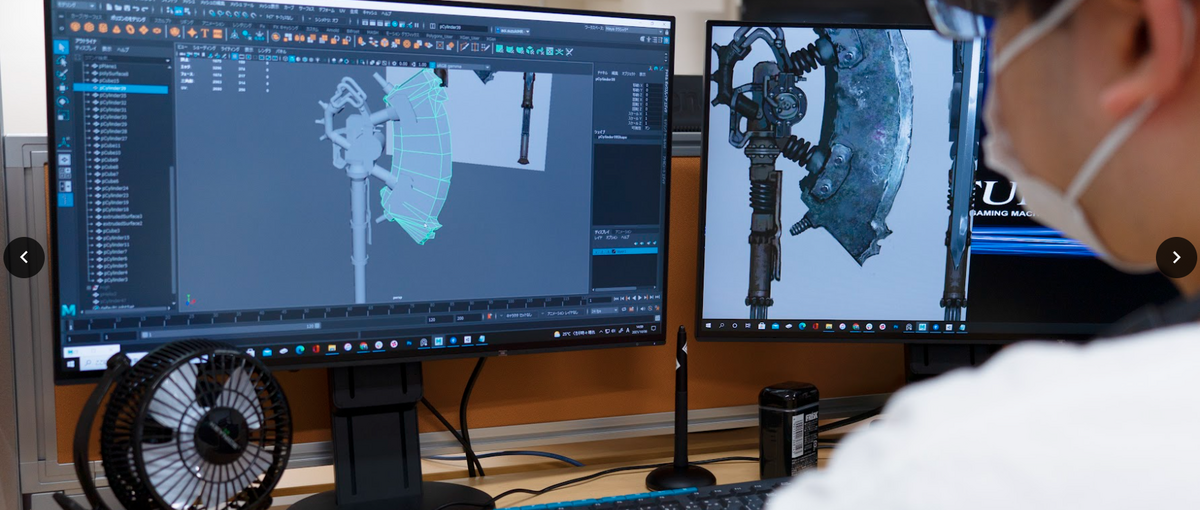The height and width of the screenshot is (510, 1200).
Task: Click the Multi-Cut knife shelf icon
Action: click(x=465, y=46)
